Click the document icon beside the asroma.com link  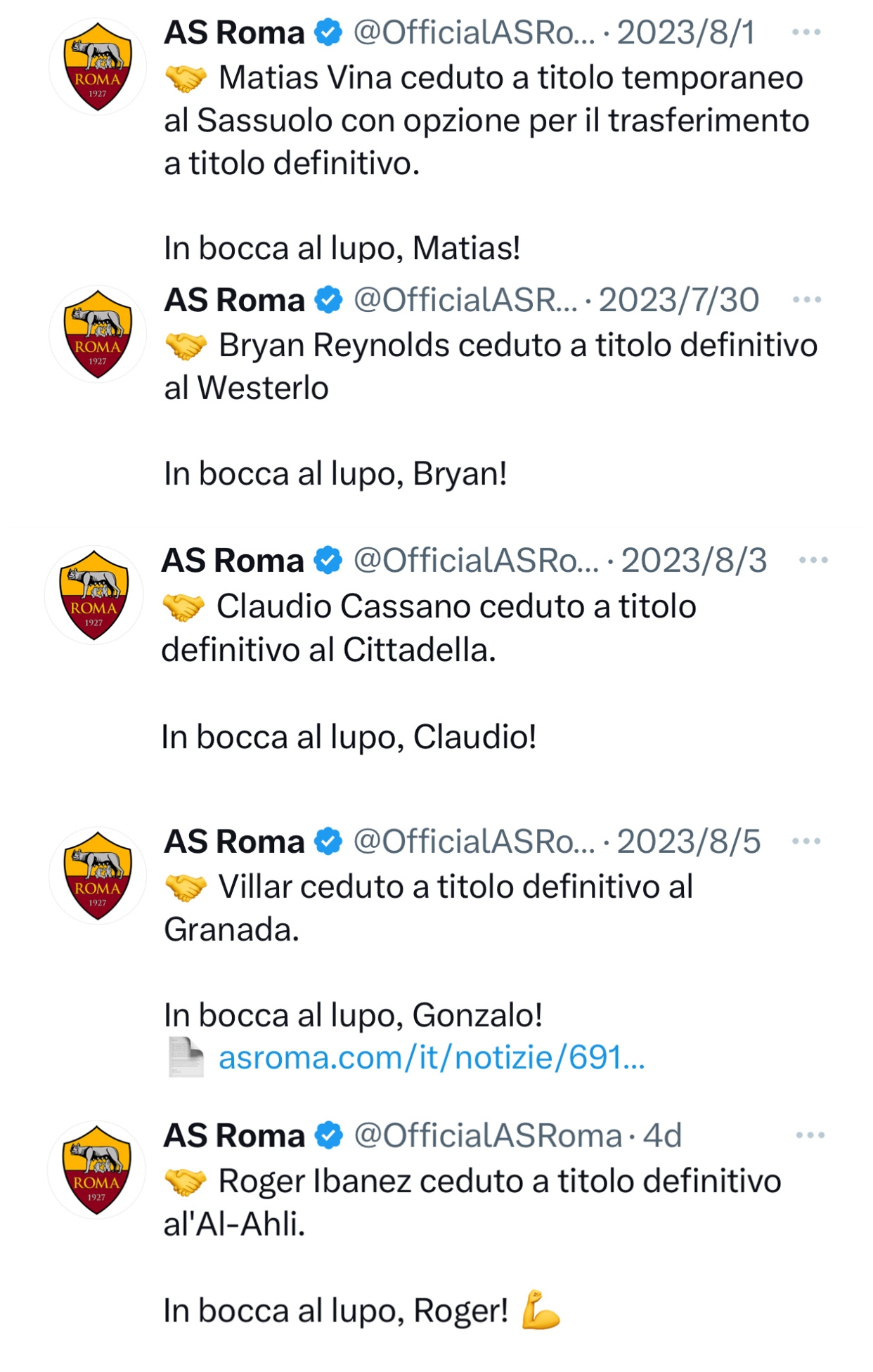186,1057
